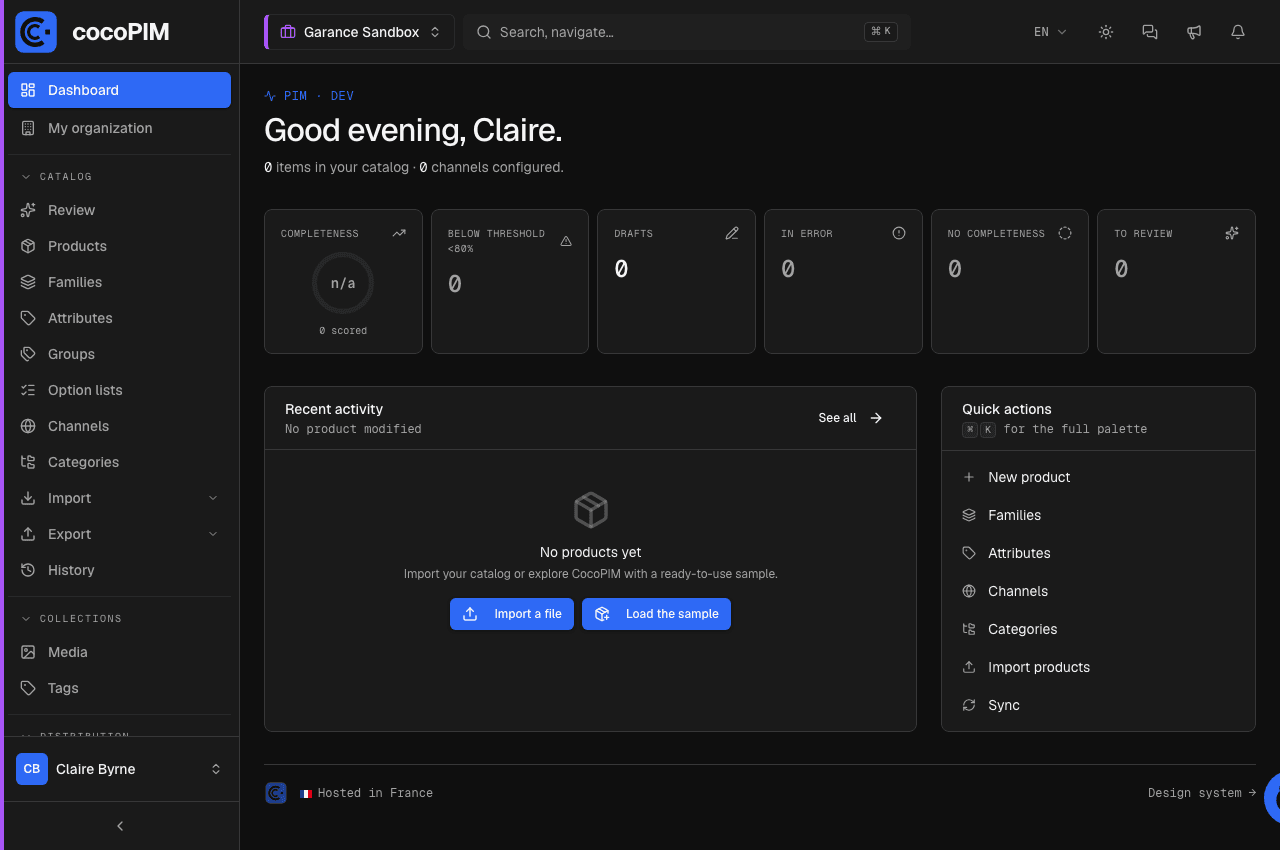This screenshot has width=1280, height=850.
Task: Go to Dashboard in sidebar
Action: pyautogui.click(x=119, y=90)
